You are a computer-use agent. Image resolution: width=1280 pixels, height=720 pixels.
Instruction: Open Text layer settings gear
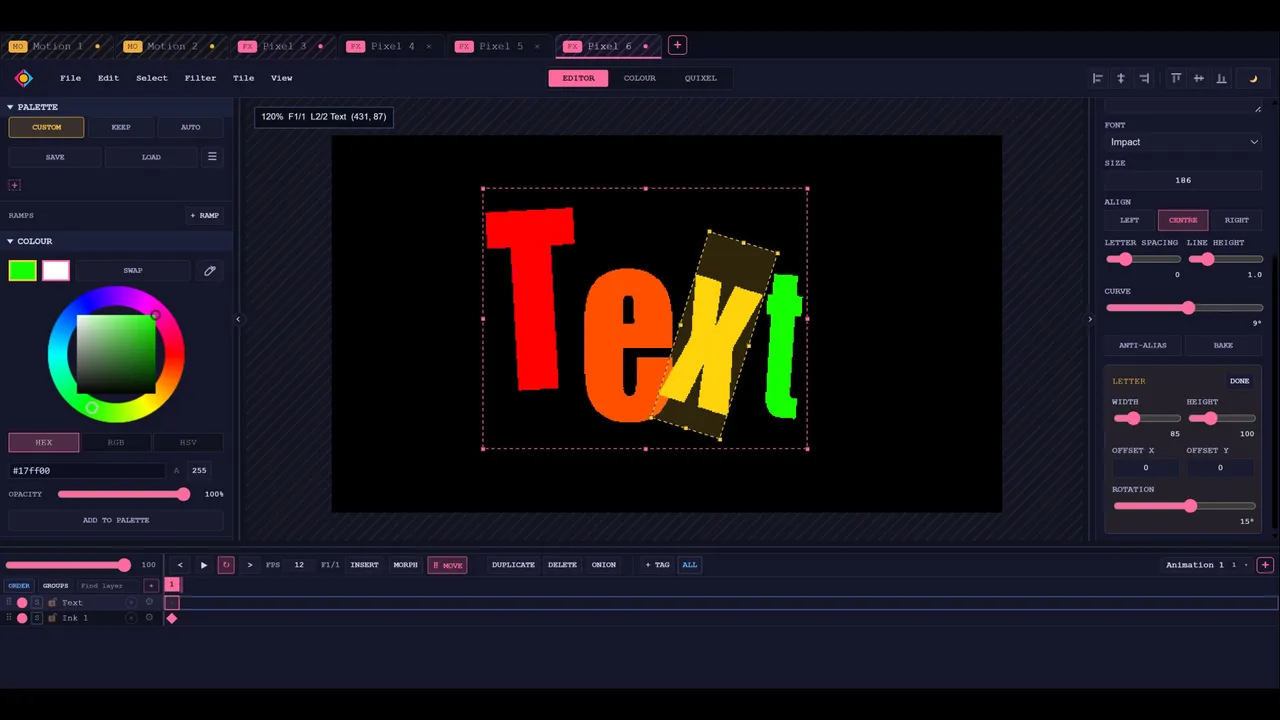149,602
